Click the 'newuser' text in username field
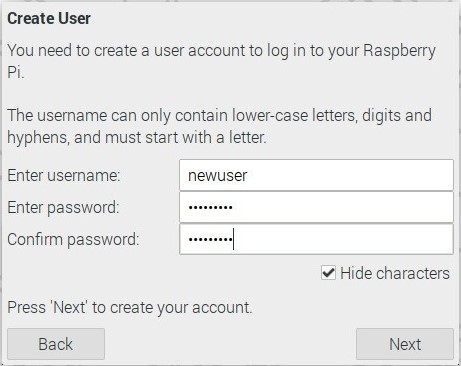Viewport: 461px width, 366px height. 217,175
